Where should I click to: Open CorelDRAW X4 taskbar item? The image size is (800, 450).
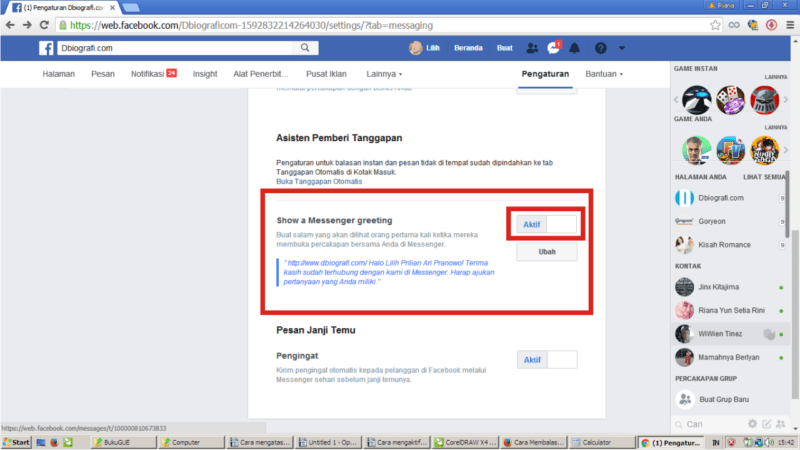[x=465, y=442]
